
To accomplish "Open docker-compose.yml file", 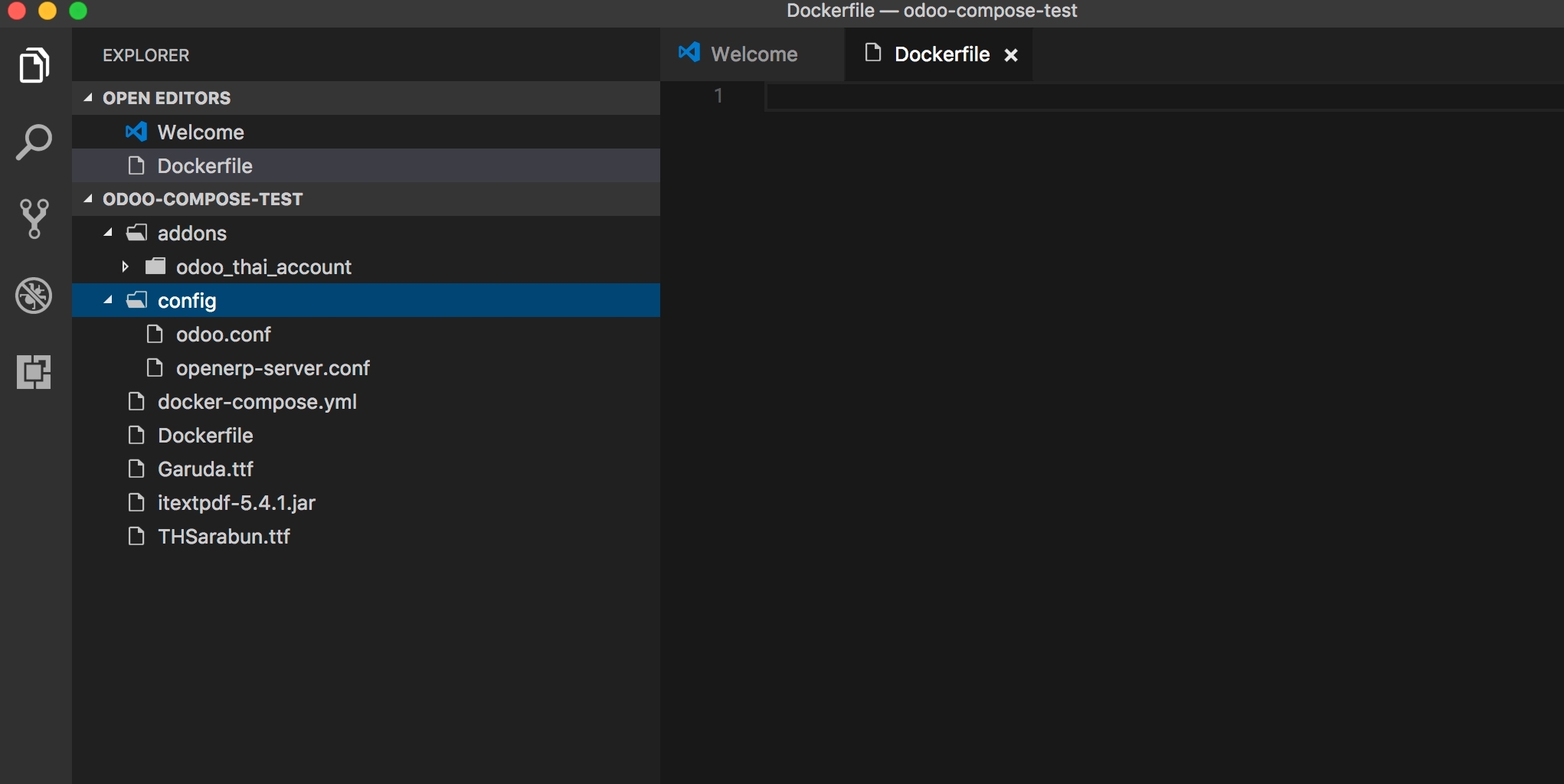I will point(257,402).
